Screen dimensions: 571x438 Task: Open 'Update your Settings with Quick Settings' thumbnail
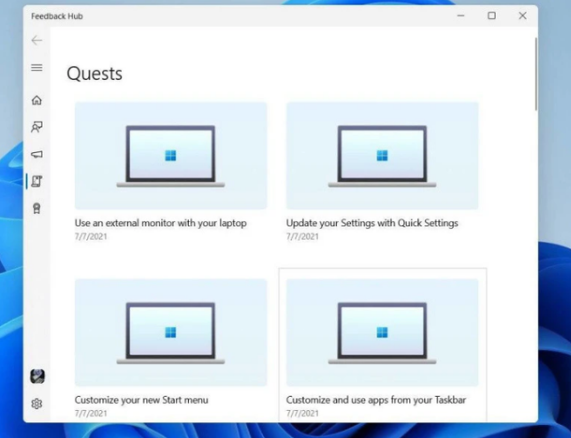click(382, 156)
